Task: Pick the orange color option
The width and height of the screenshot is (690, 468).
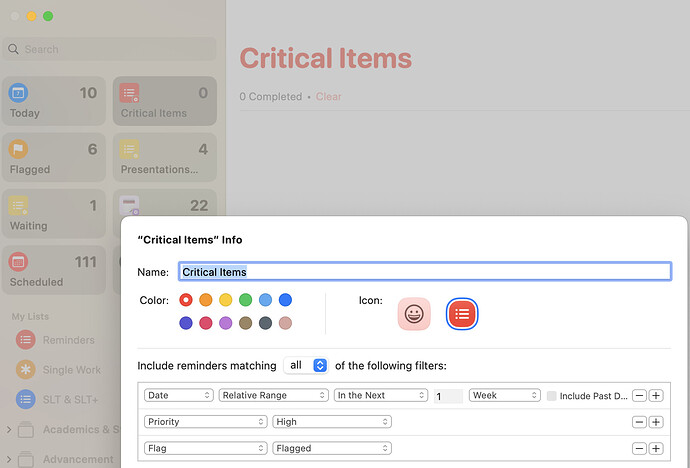Action: pos(206,300)
